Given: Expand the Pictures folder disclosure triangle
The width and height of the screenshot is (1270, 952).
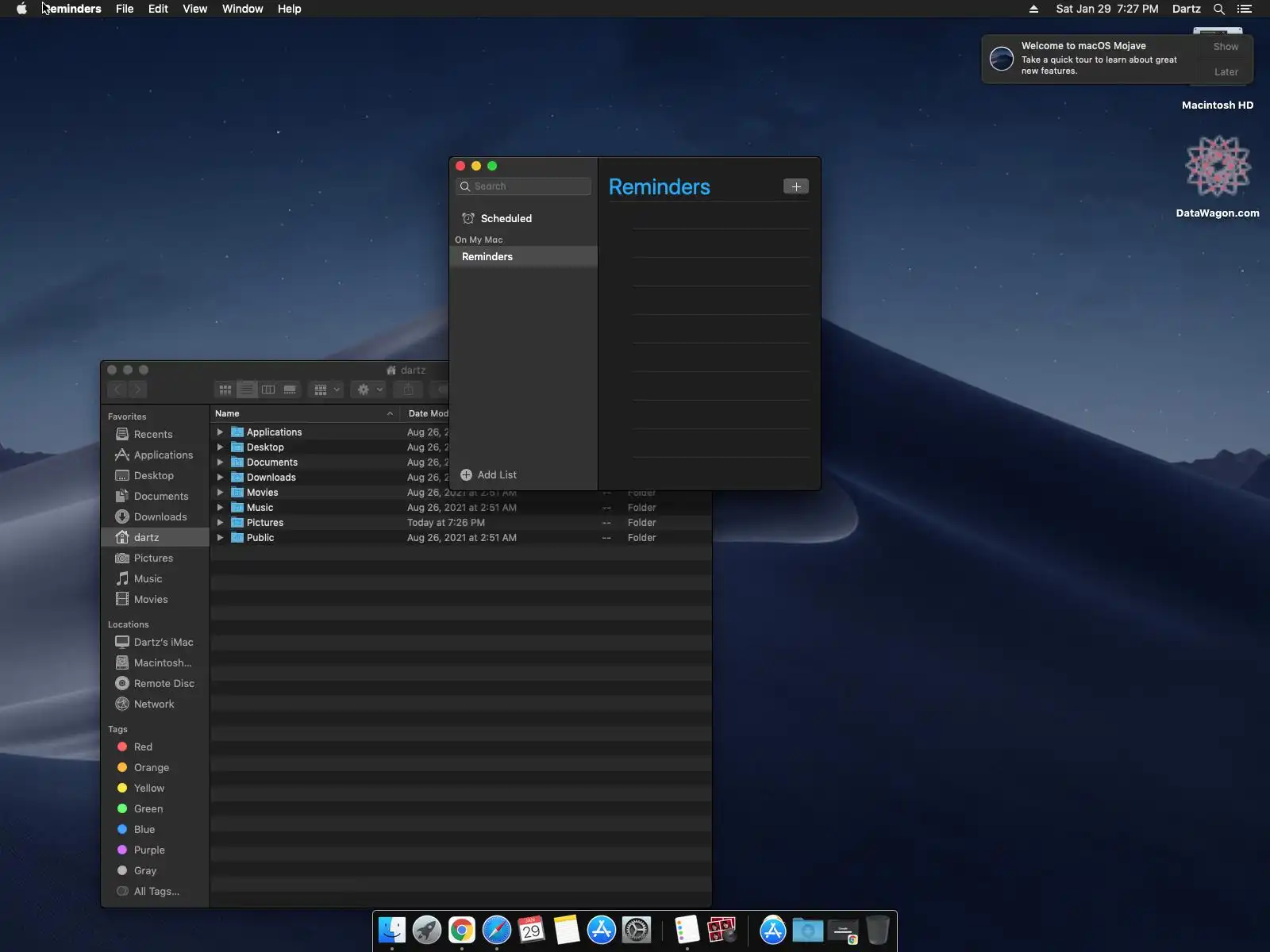Looking at the screenshot, I should [220, 523].
